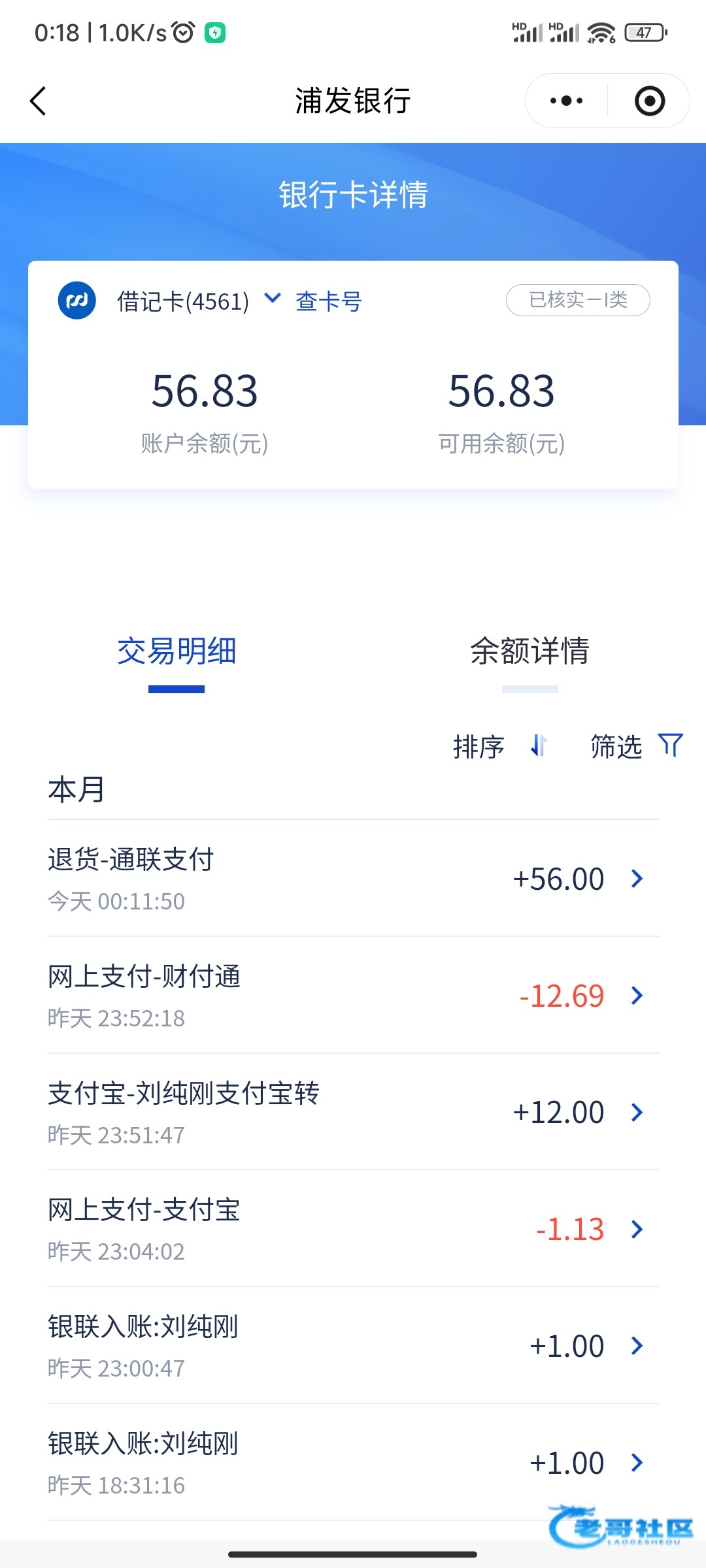Tap the filter funnel icon

coord(671,745)
